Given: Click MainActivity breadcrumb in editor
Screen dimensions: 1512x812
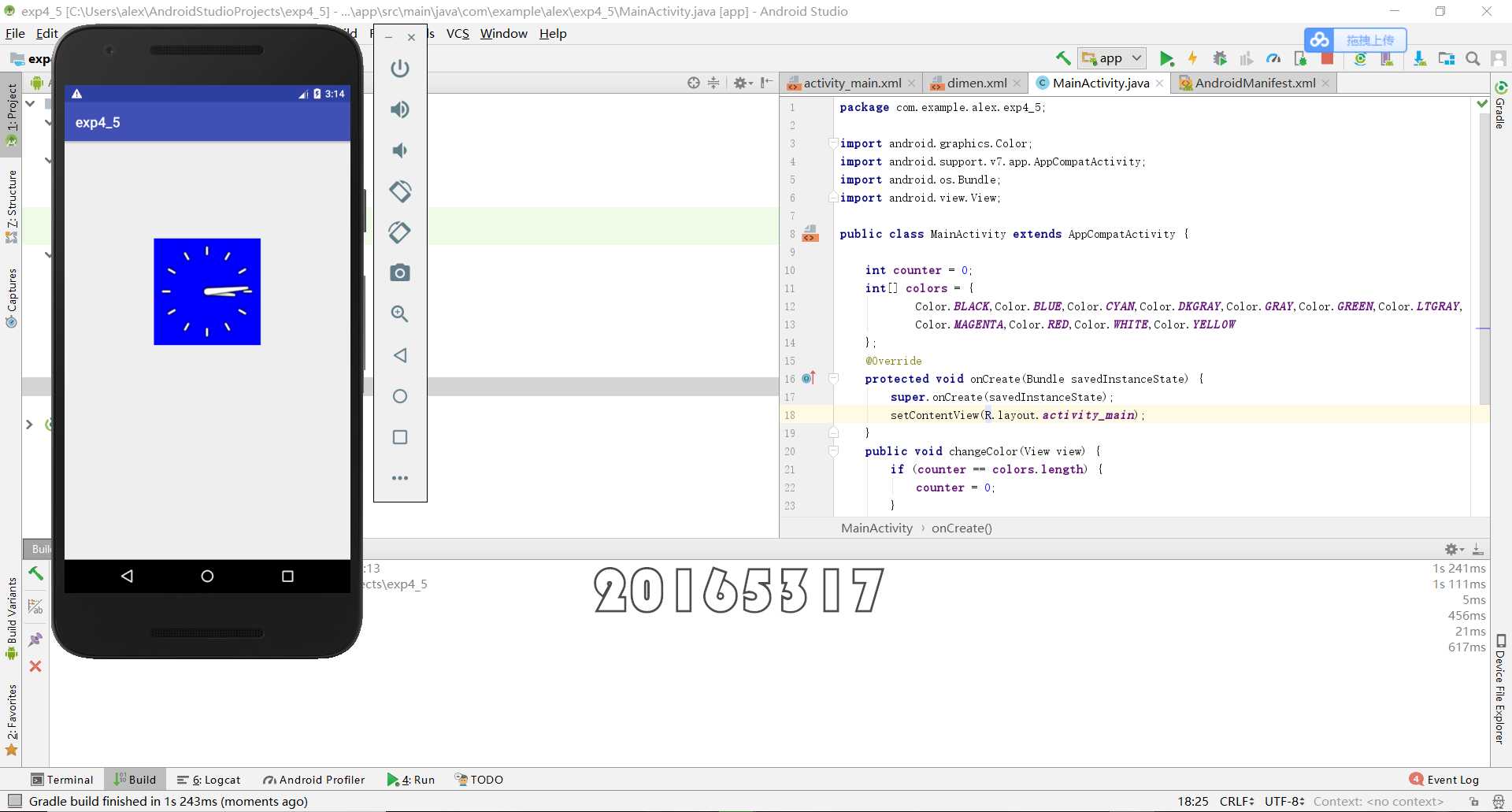Looking at the screenshot, I should click(876, 528).
